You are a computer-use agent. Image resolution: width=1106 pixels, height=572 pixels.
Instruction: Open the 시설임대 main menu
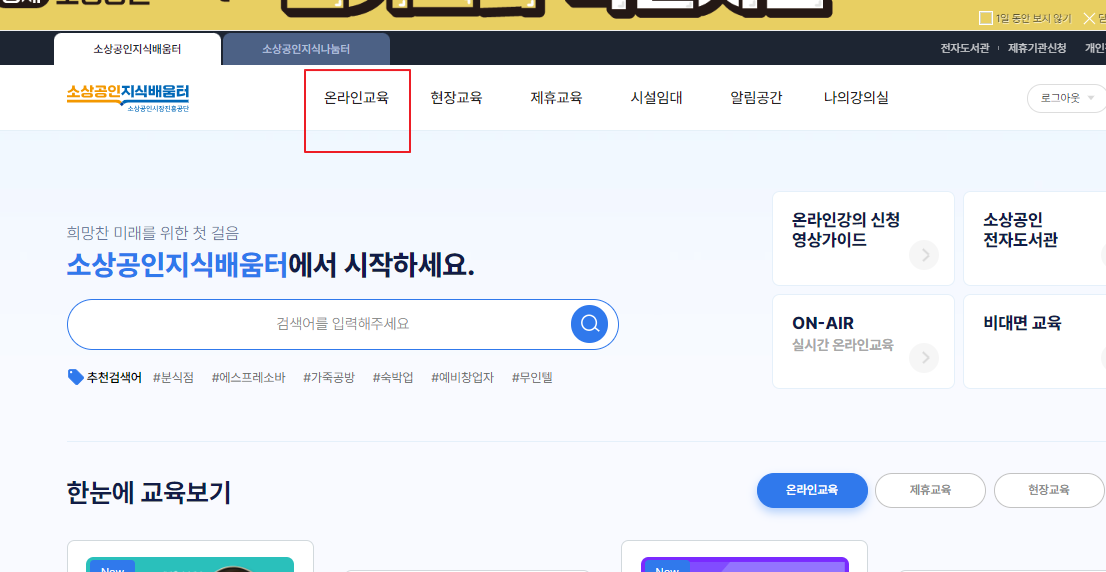point(656,98)
